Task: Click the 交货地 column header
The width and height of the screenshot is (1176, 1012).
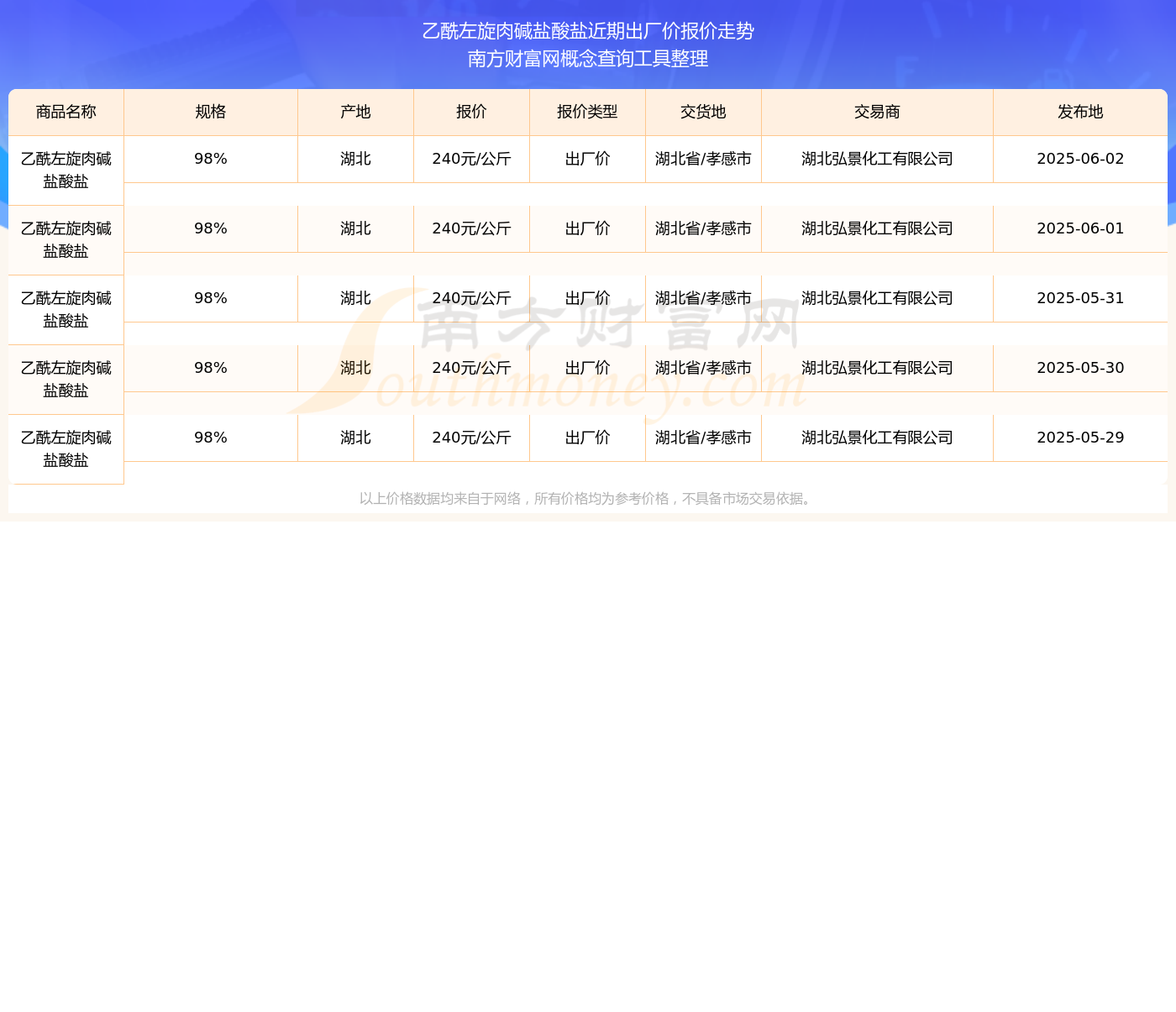Action: pos(704,113)
